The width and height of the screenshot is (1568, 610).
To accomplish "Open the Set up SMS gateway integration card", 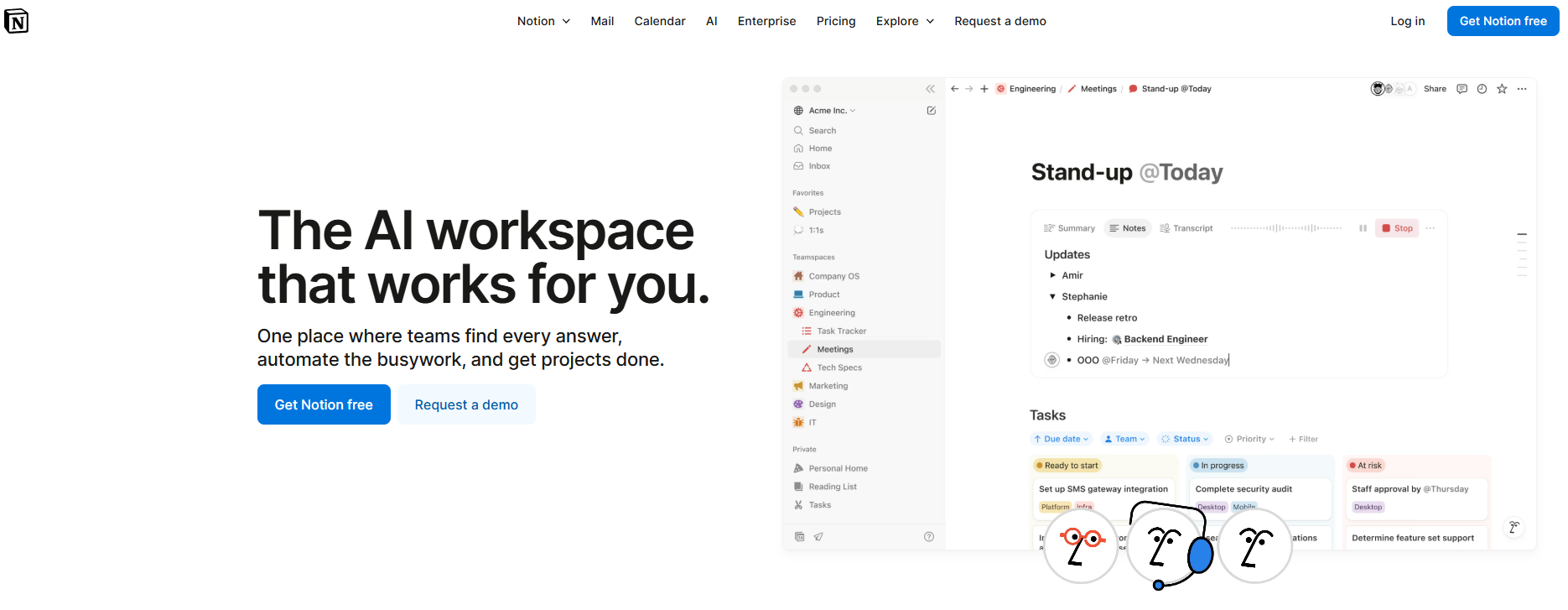I will [1103, 498].
